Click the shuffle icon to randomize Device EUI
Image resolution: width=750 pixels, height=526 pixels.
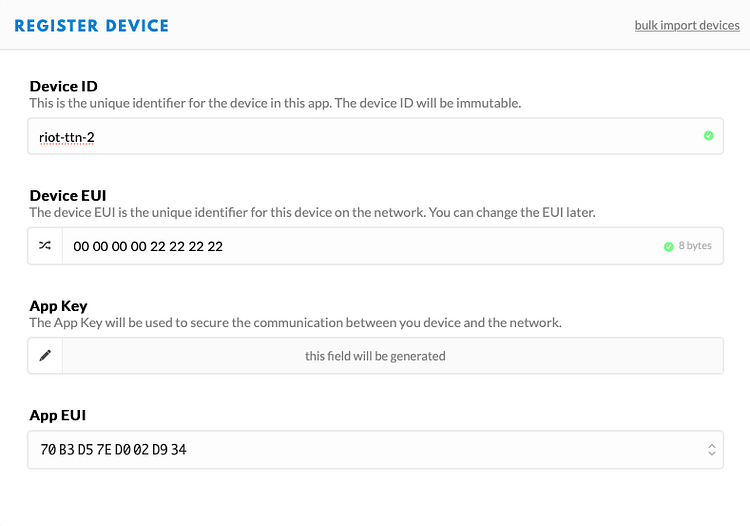click(x=45, y=246)
